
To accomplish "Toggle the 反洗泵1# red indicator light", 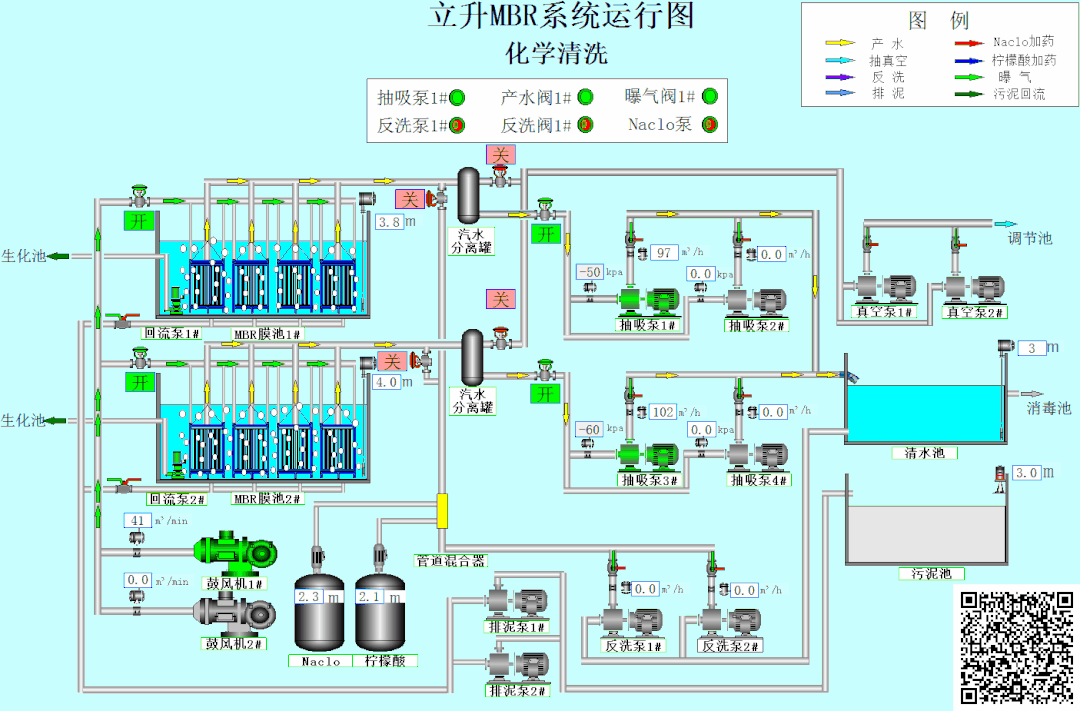I will 457,125.
